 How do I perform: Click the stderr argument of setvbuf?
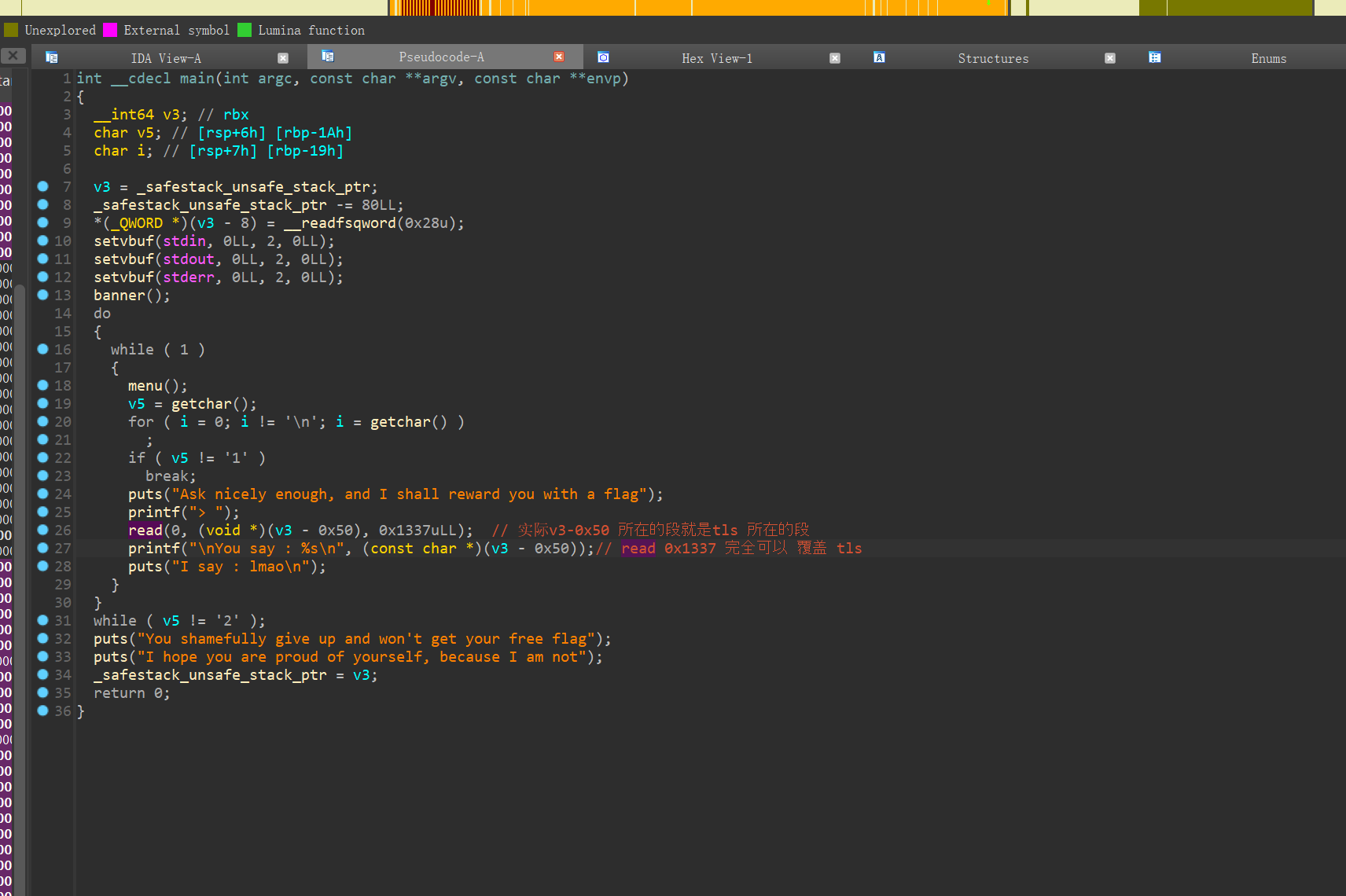click(189, 277)
